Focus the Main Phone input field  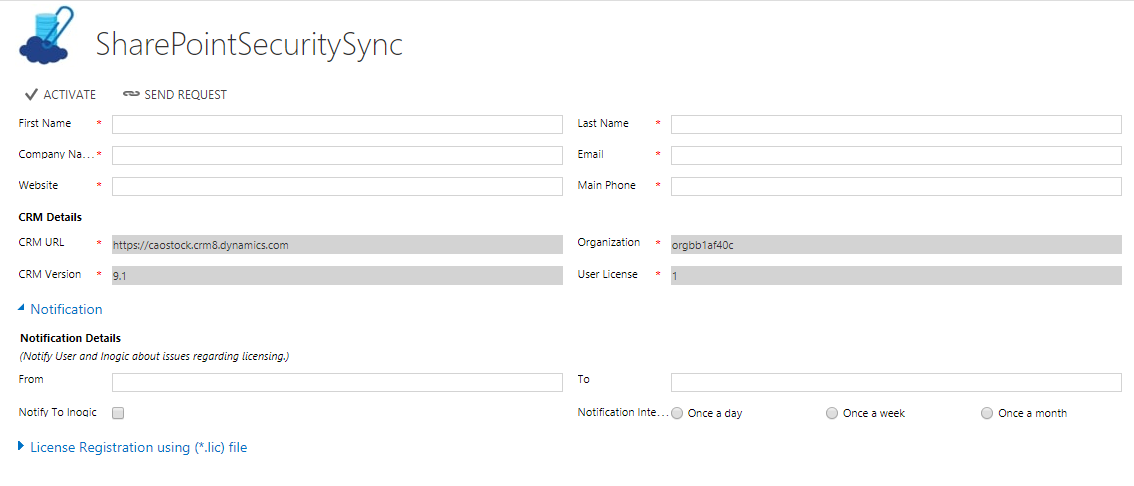(896, 186)
